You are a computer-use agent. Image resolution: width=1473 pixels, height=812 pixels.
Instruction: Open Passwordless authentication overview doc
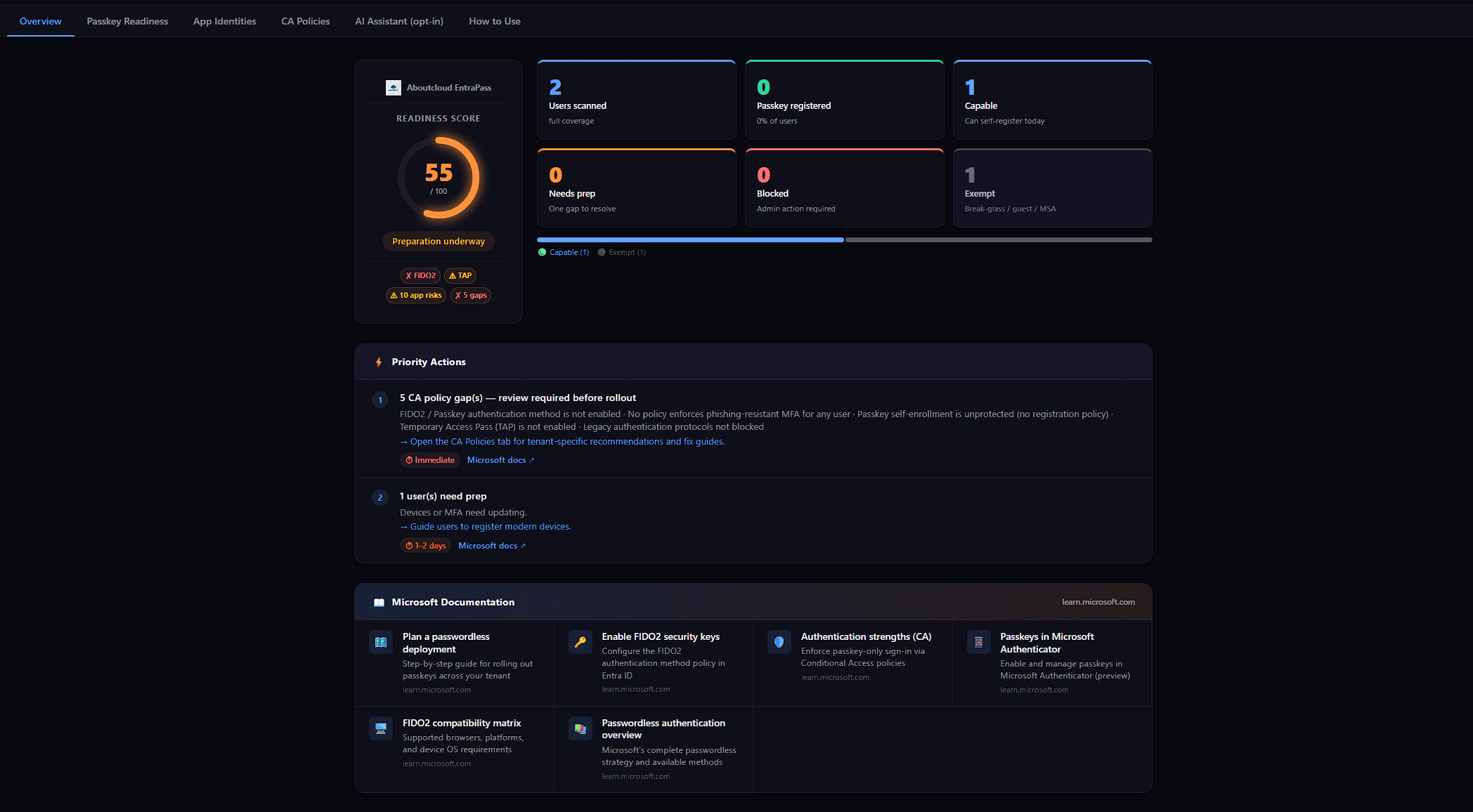point(654,749)
